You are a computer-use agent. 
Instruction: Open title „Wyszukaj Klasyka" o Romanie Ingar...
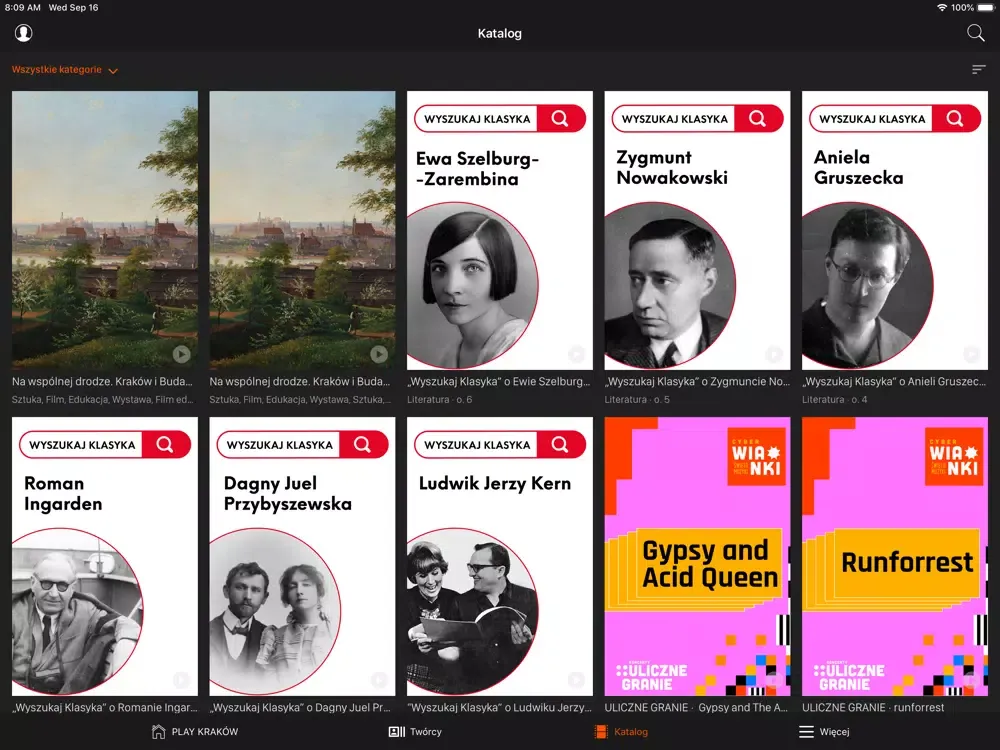[x=105, y=707]
